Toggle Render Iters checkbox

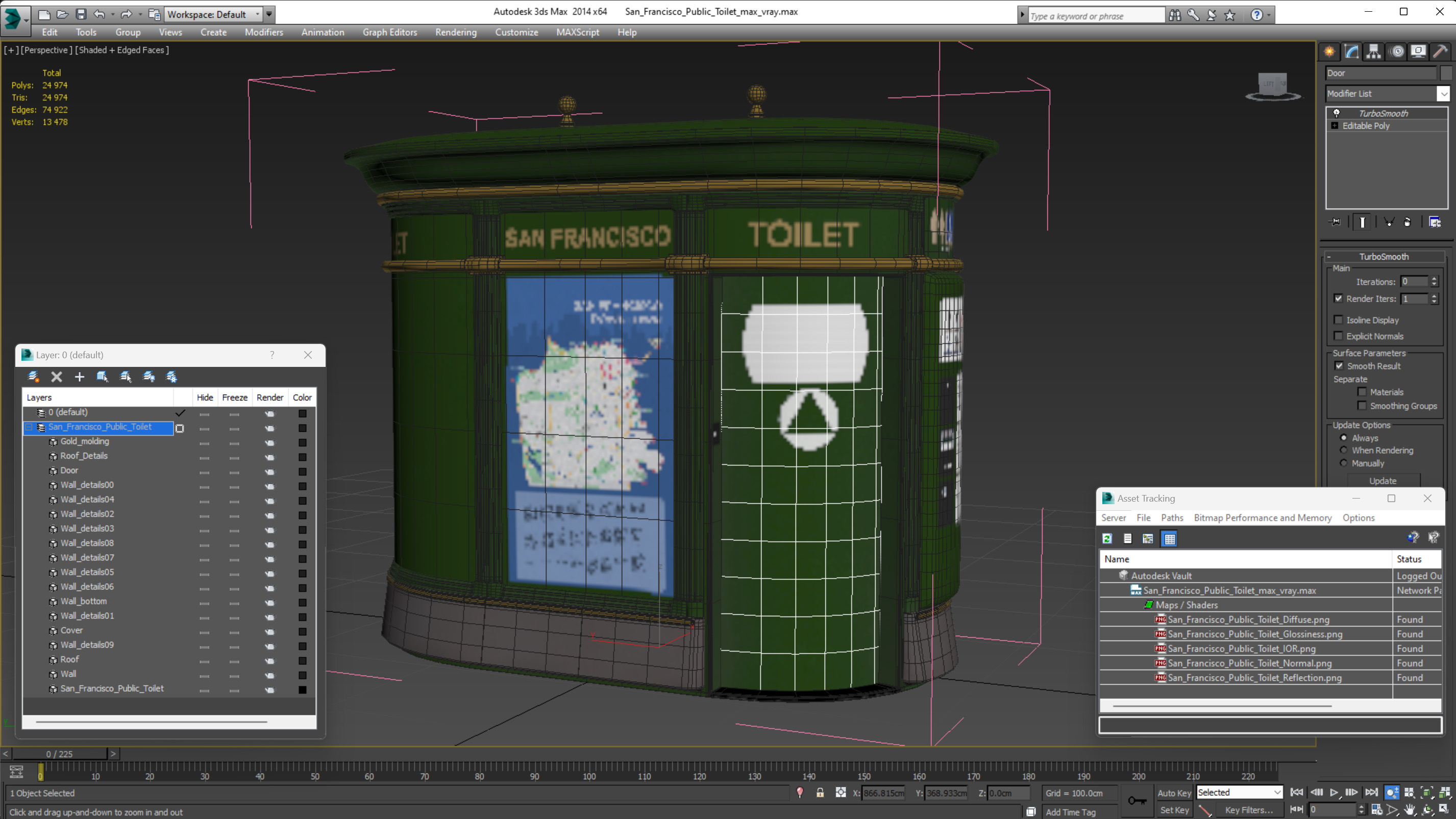(1339, 299)
